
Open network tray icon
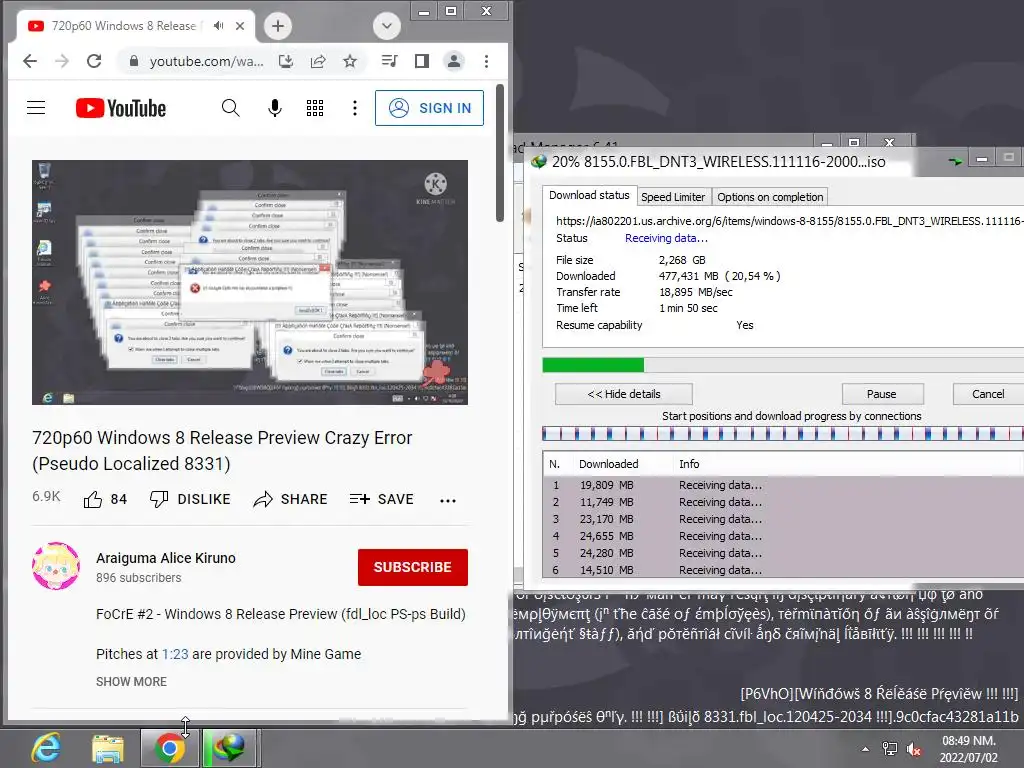coord(889,749)
